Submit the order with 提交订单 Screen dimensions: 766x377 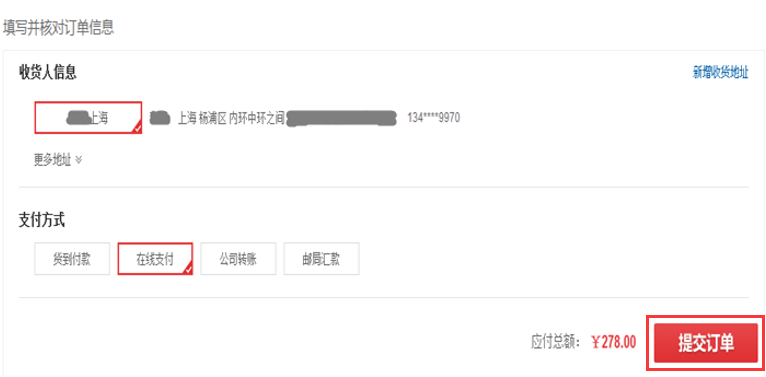pos(706,343)
